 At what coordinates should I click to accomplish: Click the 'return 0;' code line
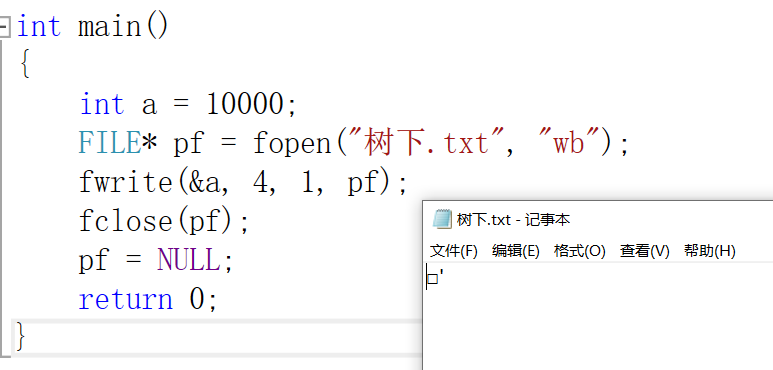click(148, 299)
